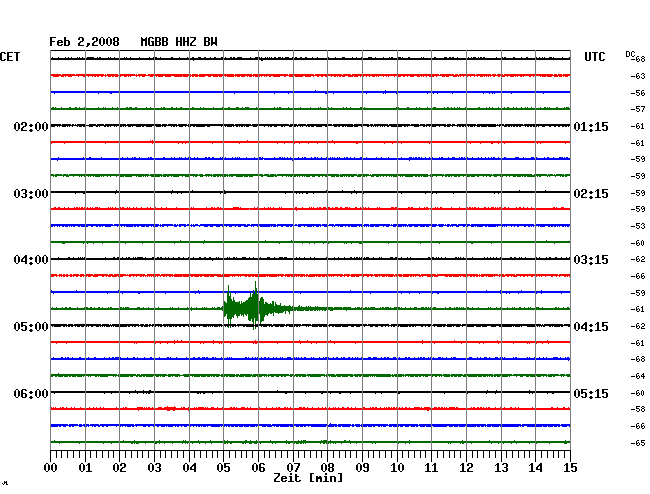Select the DC value "-65"

tap(638, 443)
